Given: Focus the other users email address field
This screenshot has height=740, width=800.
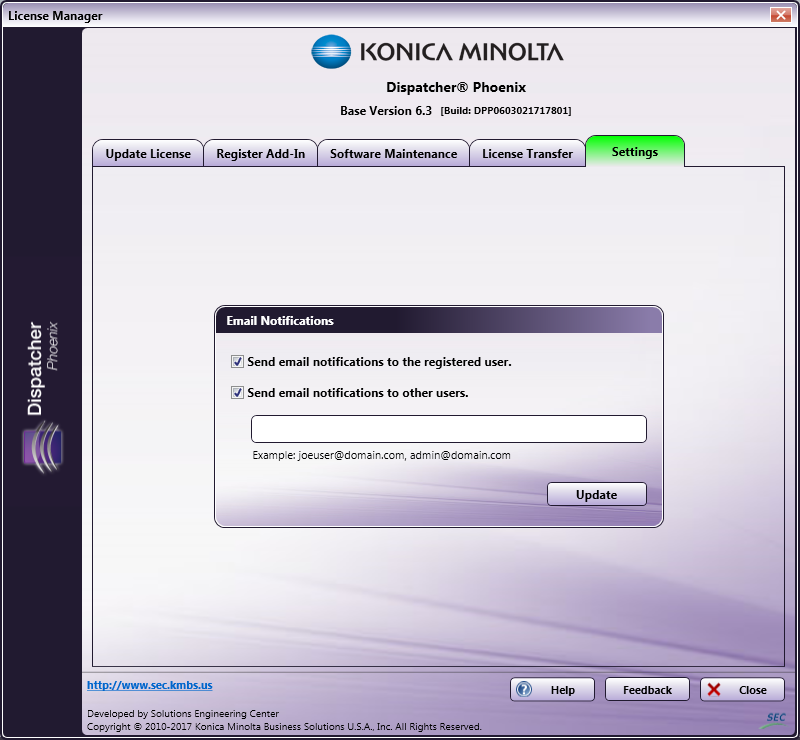Looking at the screenshot, I should click(x=448, y=429).
